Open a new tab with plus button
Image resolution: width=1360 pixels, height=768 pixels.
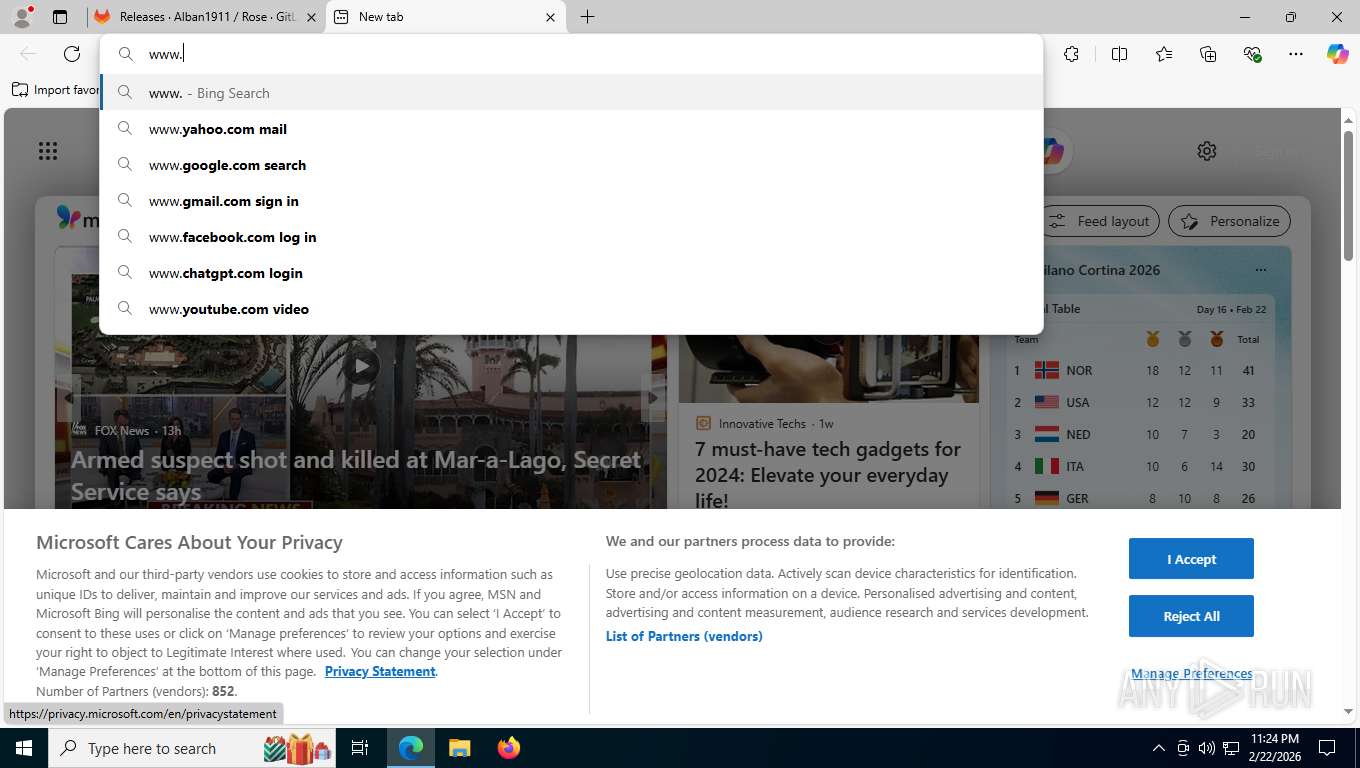[587, 17]
